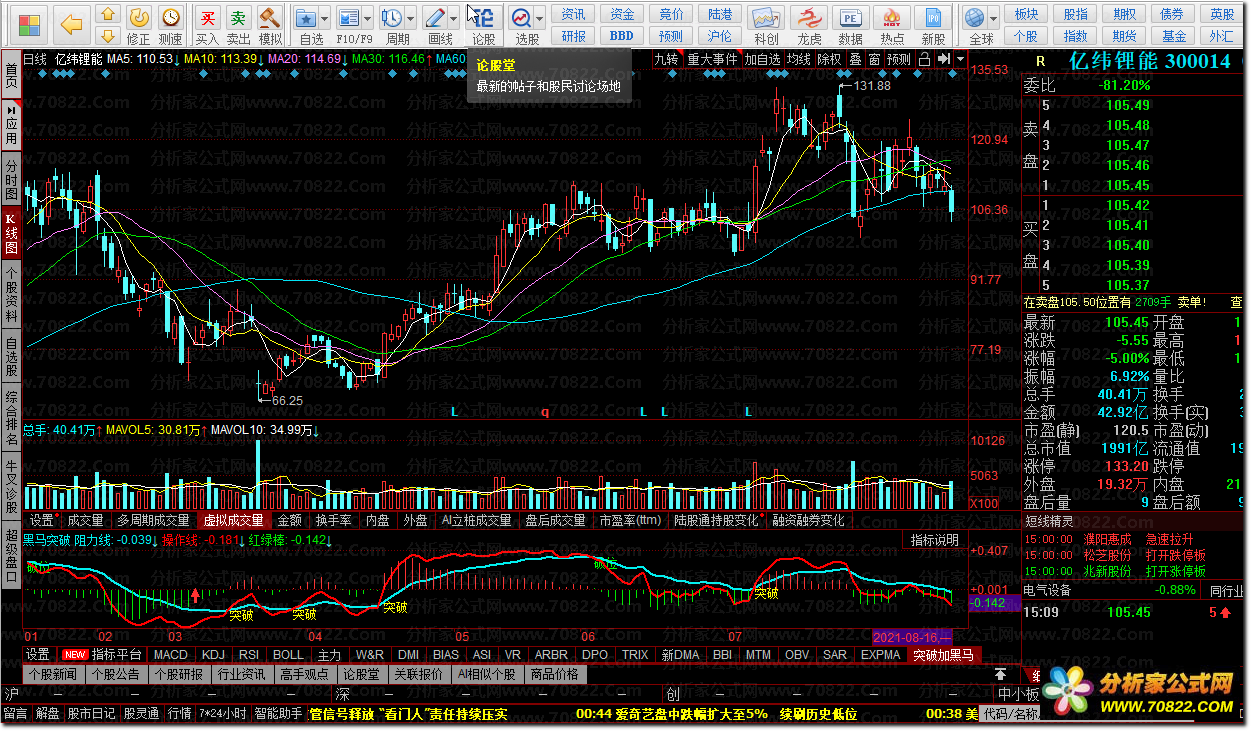The width and height of the screenshot is (1252, 731).
Task: Open the 修正 correction tool
Action: [139, 26]
